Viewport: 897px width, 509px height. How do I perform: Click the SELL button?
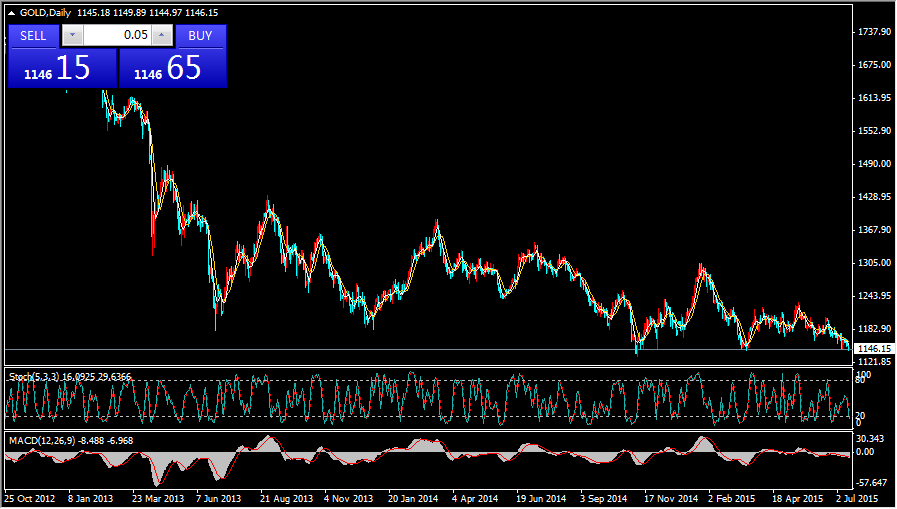(x=33, y=36)
